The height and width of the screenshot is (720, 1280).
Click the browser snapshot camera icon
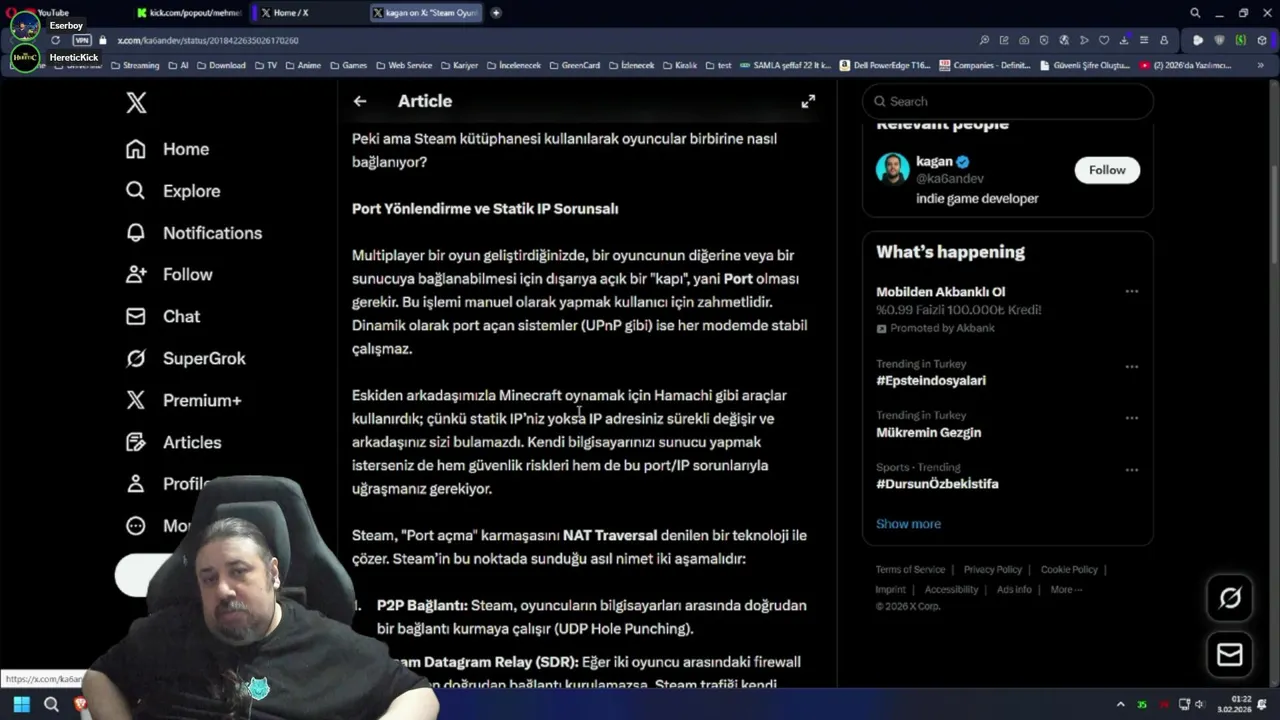[x=1024, y=40]
